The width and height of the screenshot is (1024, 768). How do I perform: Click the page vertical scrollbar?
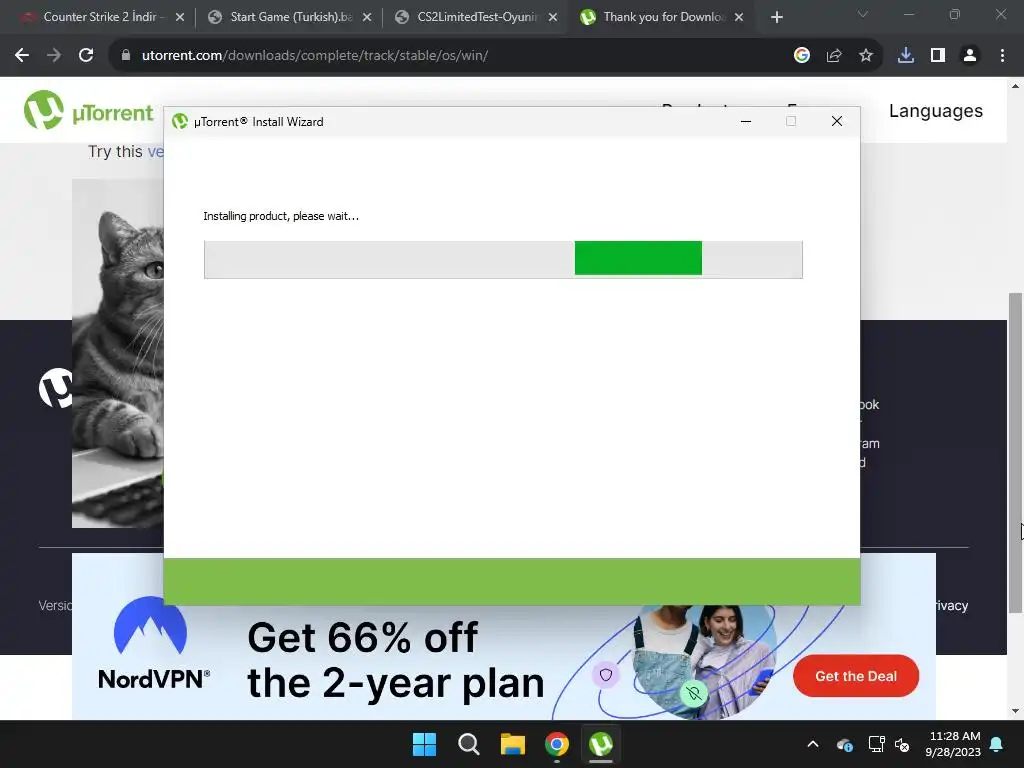tap(1015, 453)
